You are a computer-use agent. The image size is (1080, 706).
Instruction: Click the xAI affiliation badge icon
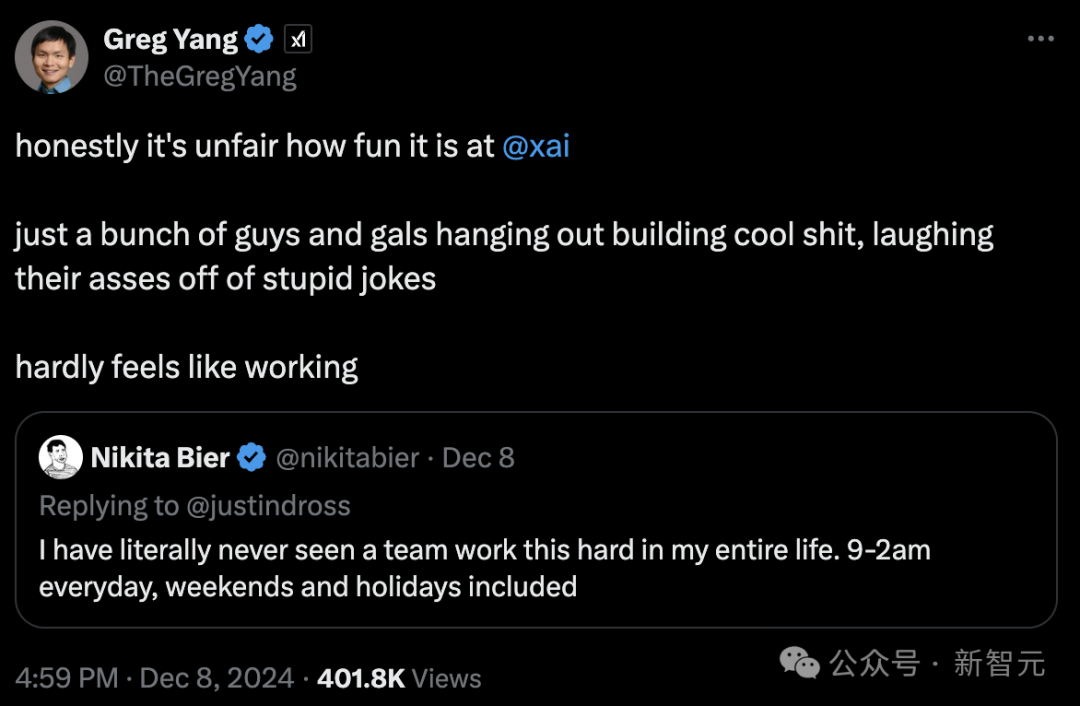(298, 40)
